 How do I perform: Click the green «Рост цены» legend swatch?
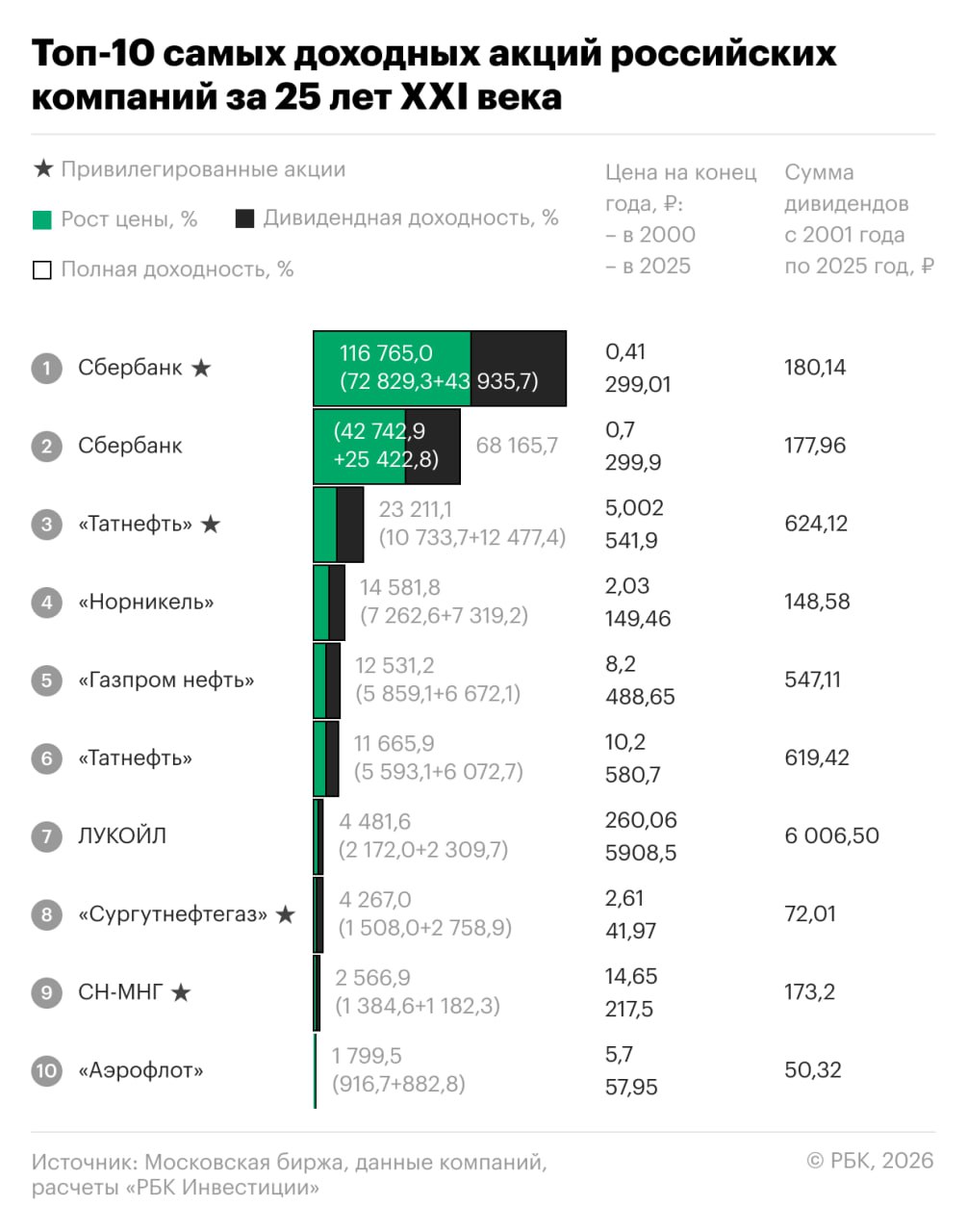click(42, 219)
